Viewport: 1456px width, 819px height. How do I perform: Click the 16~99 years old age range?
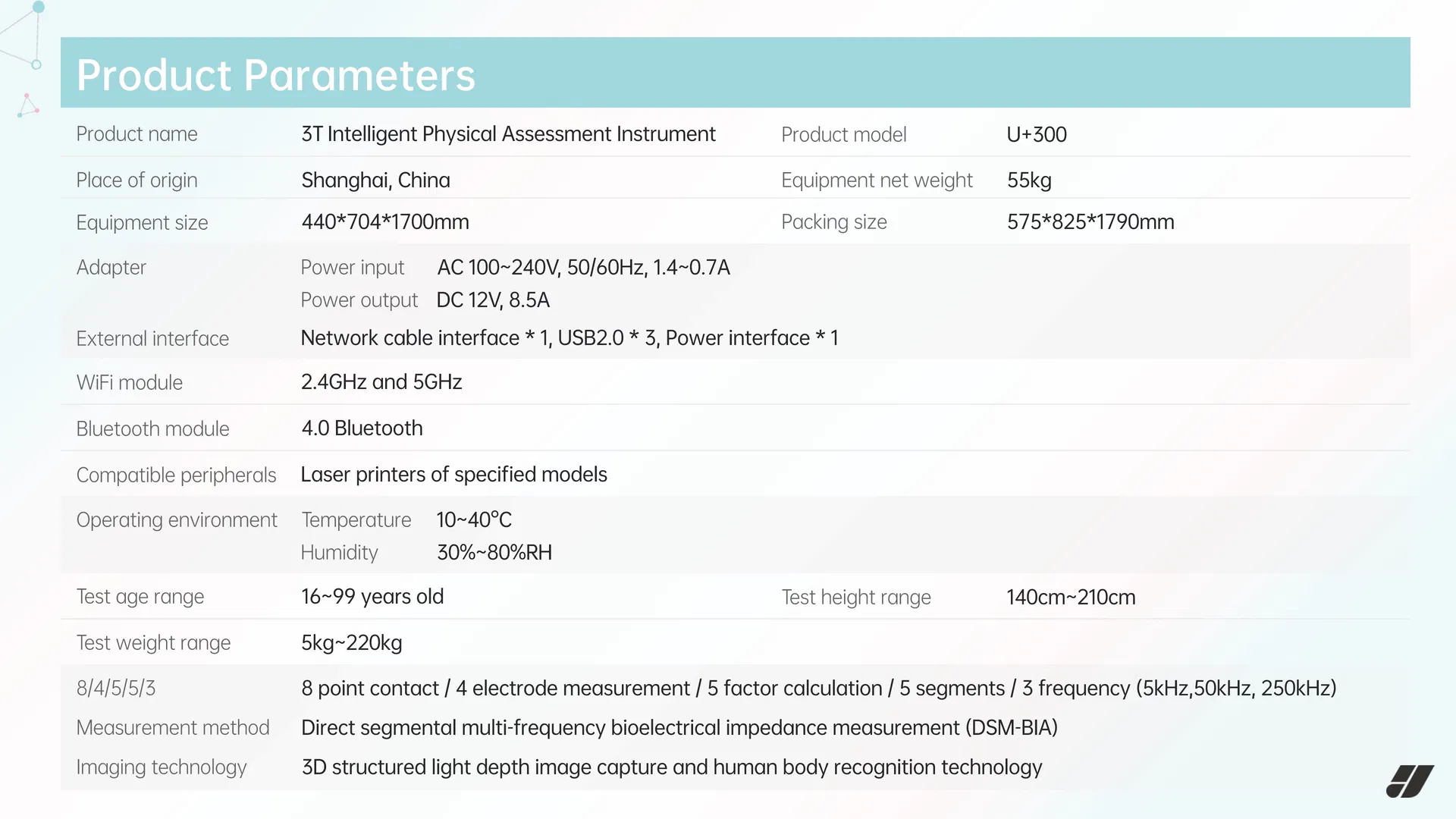pos(372,597)
